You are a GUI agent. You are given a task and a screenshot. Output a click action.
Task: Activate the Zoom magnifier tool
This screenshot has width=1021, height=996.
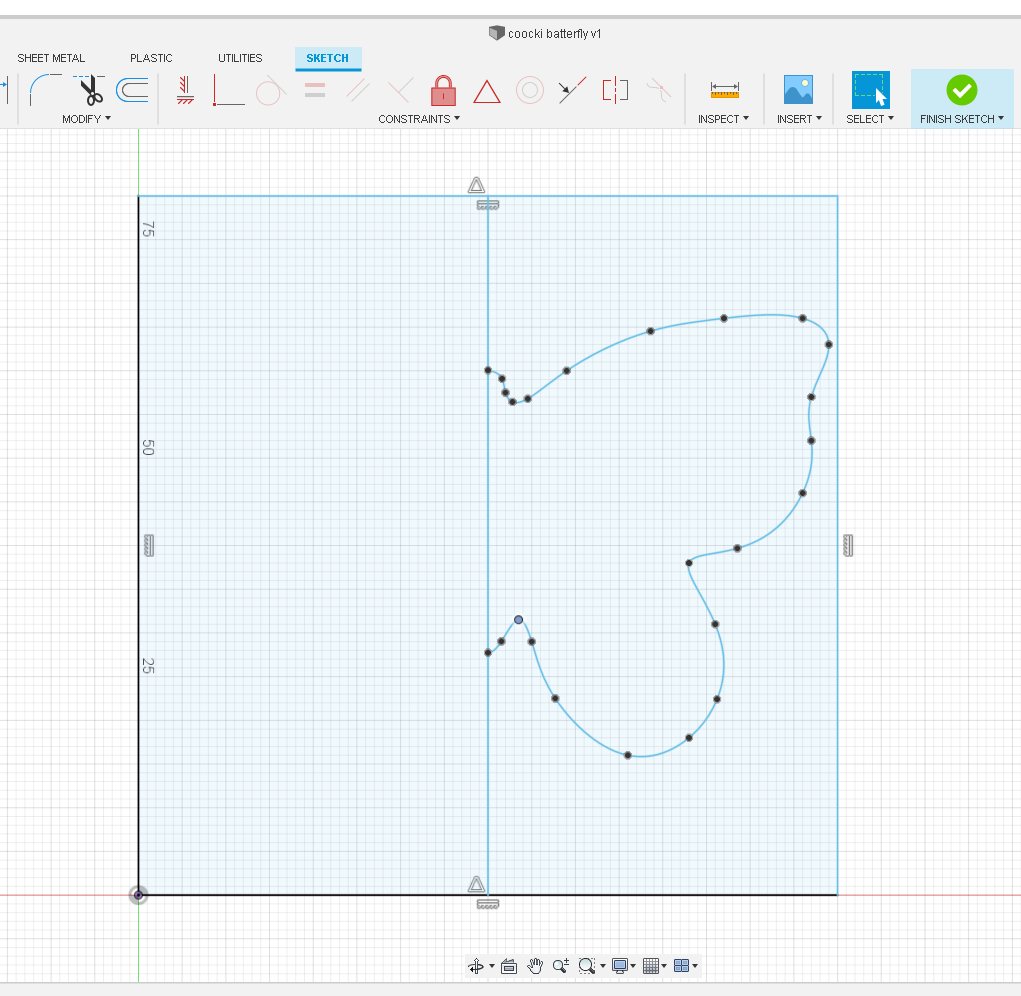(x=560, y=966)
